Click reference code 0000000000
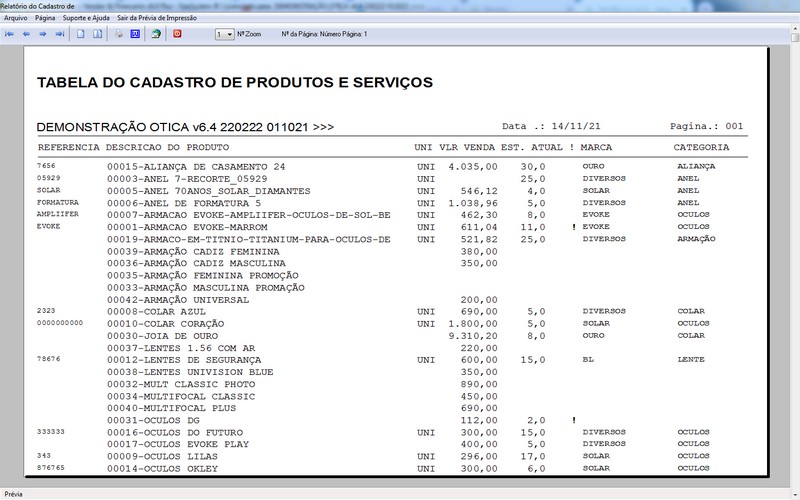Screen dimensions: 800x500 (x=60, y=323)
